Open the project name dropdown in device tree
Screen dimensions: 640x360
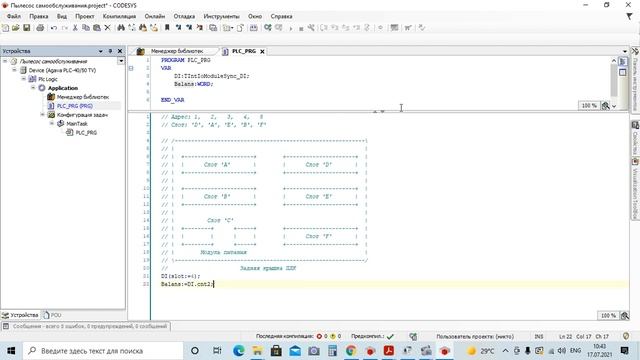[121, 61]
